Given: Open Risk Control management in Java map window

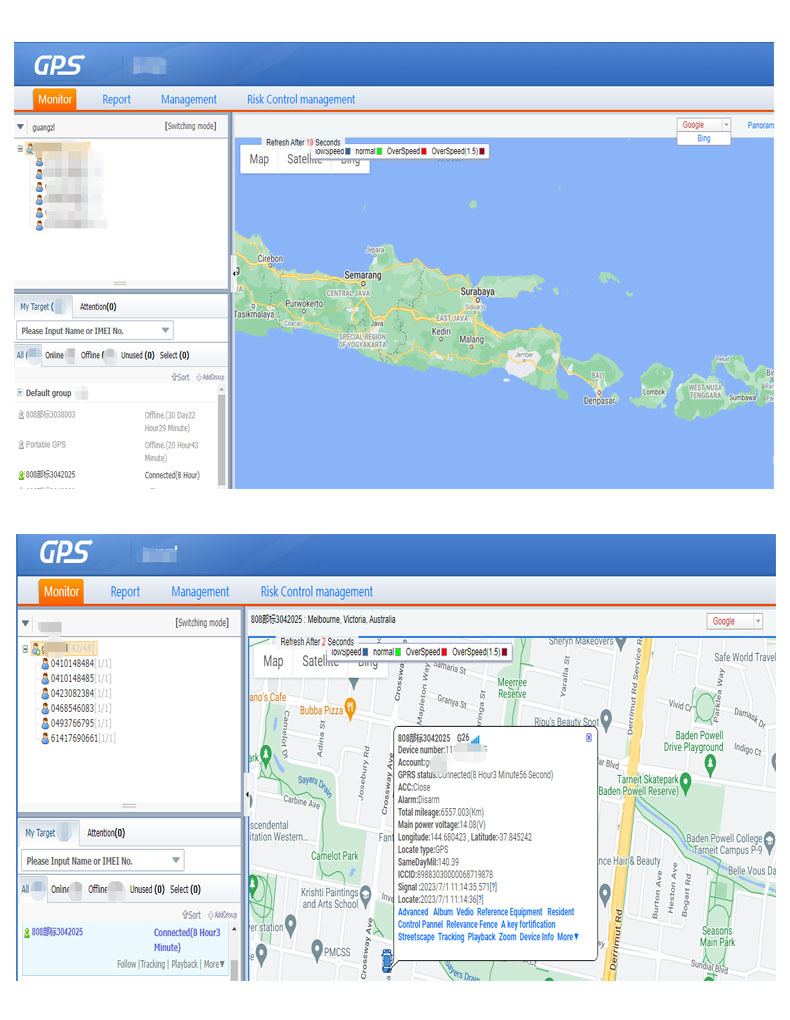Looking at the screenshot, I should [301, 100].
